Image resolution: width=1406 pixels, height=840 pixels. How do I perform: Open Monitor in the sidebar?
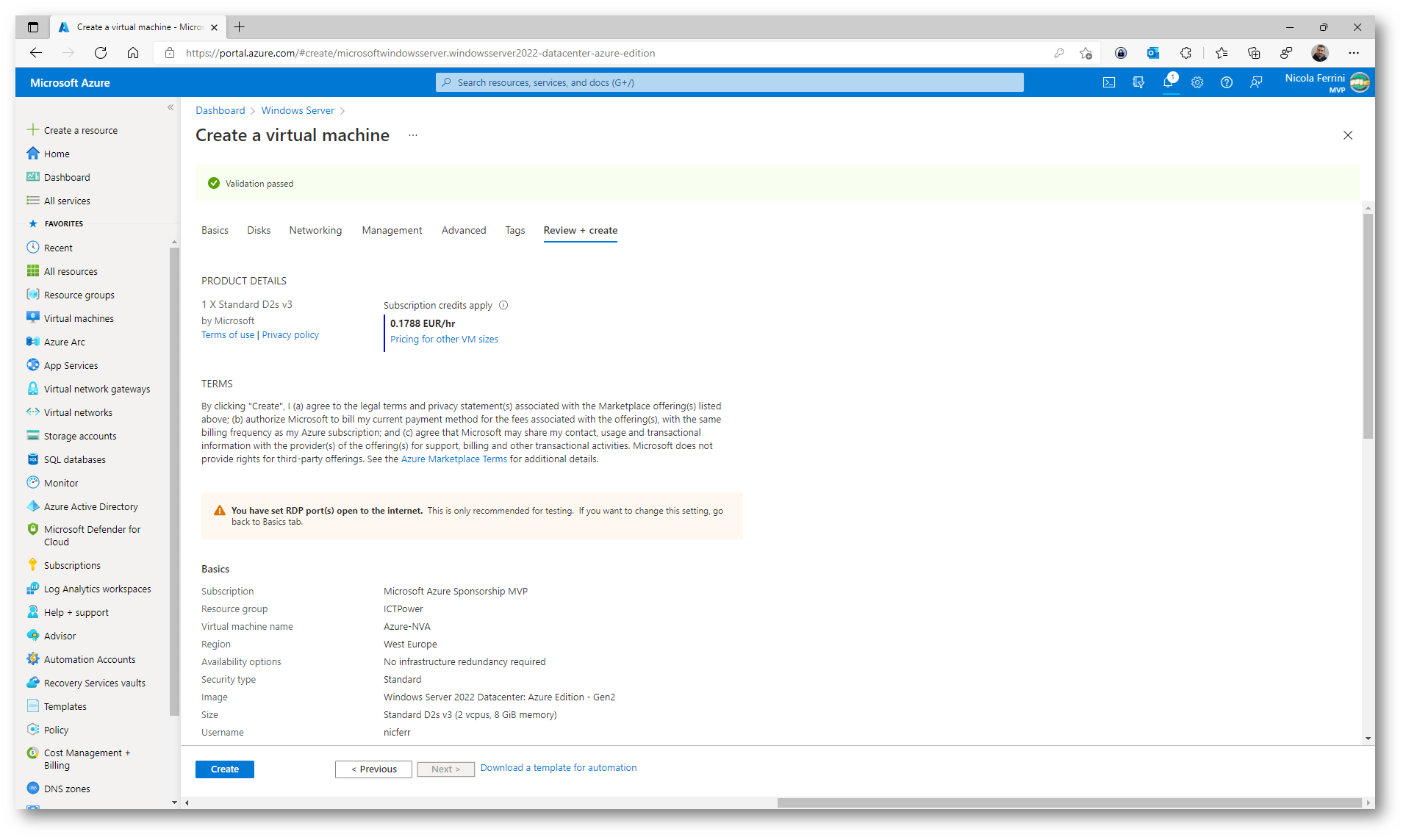click(x=61, y=483)
